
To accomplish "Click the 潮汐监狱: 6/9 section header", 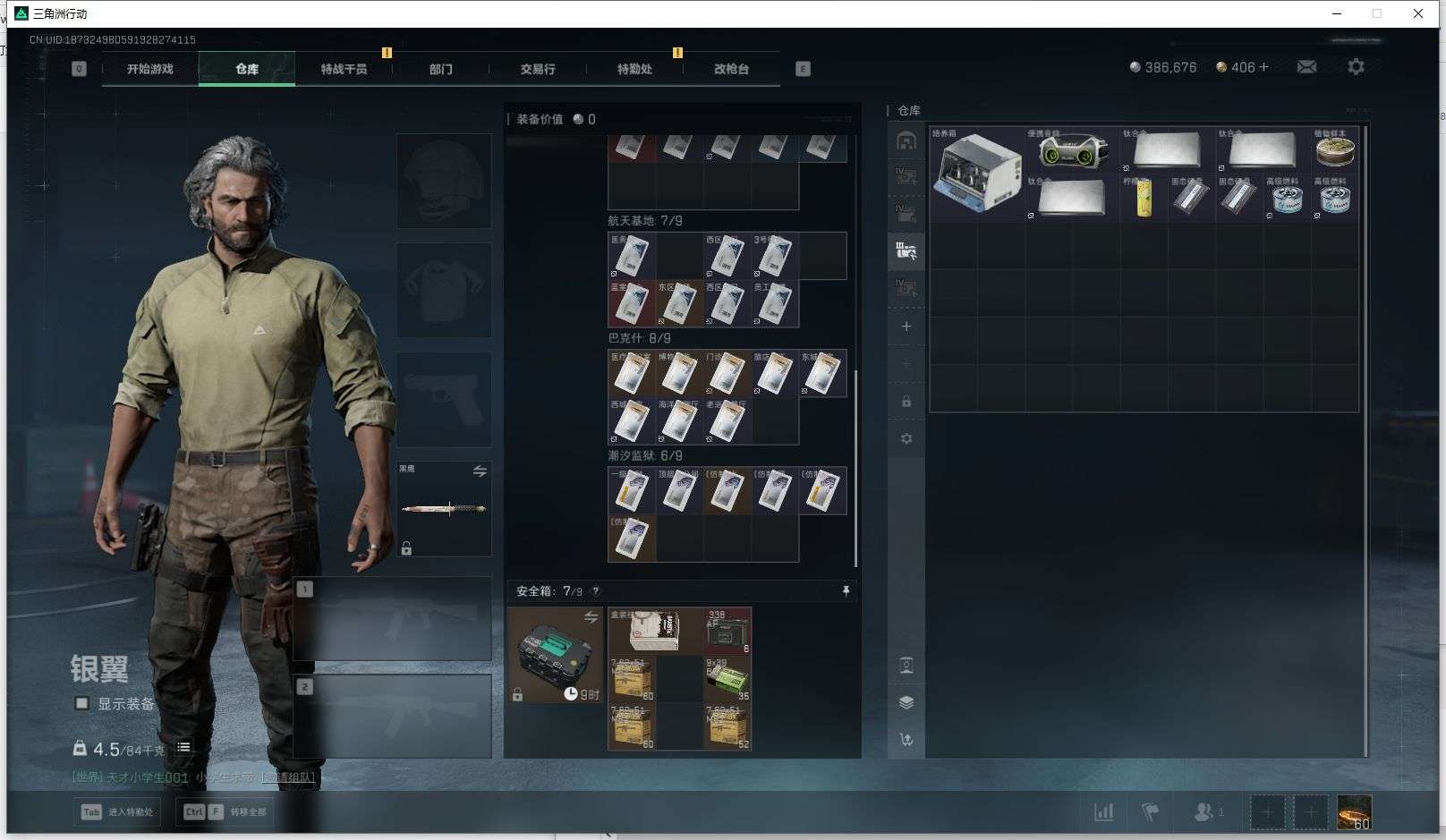I will pos(645,455).
